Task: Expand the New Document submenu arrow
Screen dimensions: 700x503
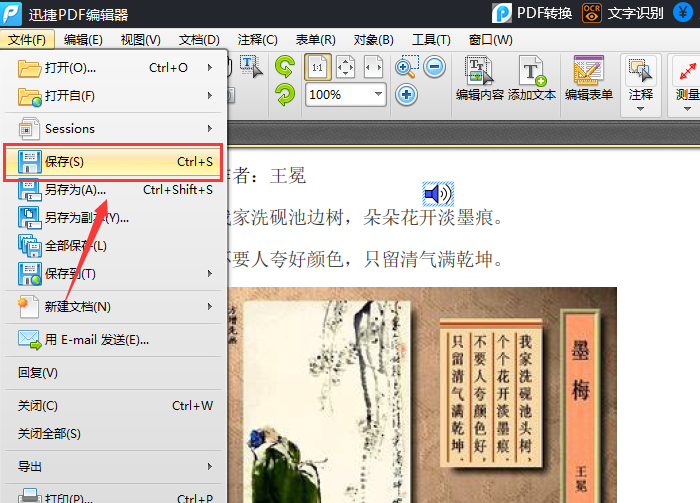Action: pos(209,306)
